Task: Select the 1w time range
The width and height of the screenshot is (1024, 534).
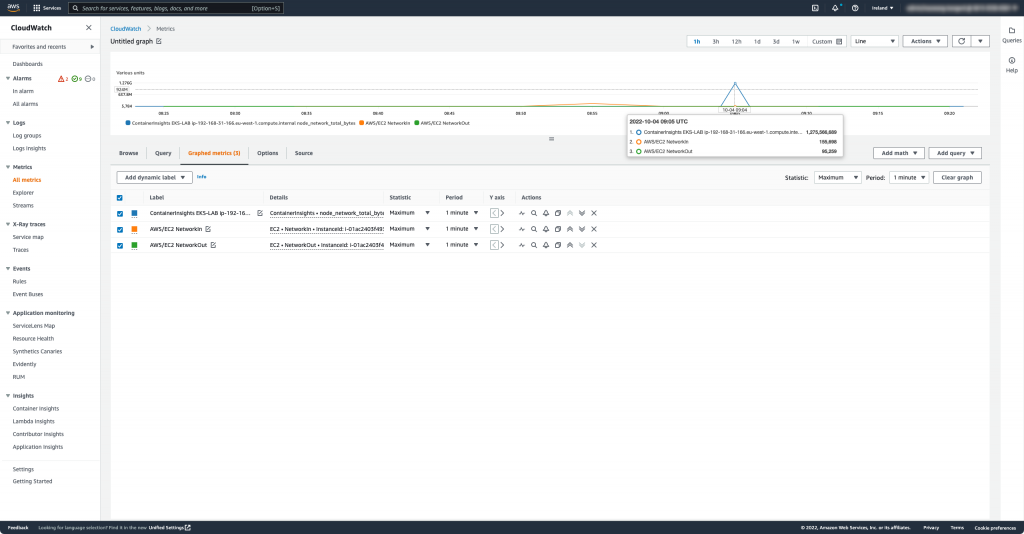Action: tap(796, 41)
